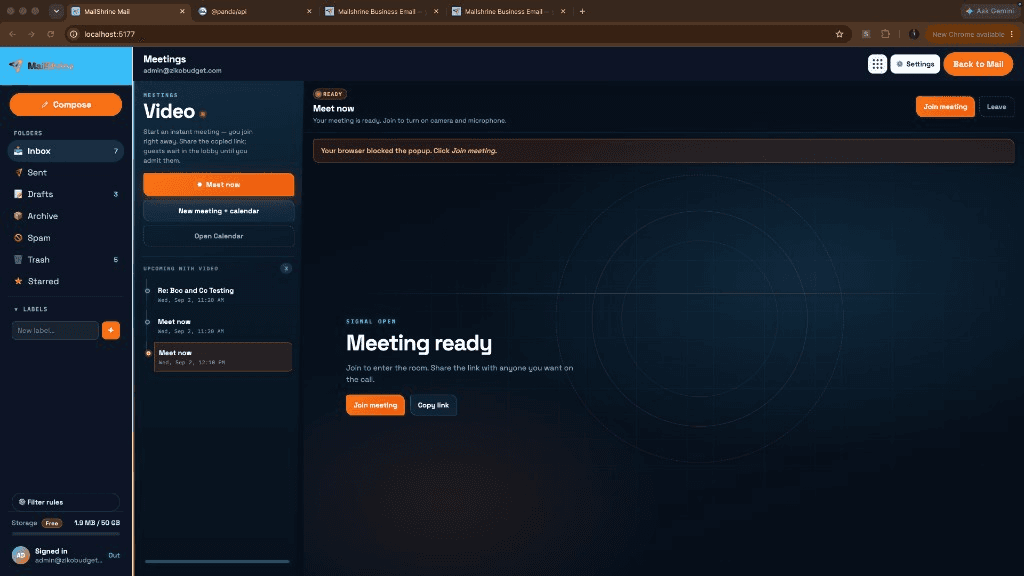Click the storage usage progress bar
Viewport: 1024px width, 576px height.
65,534
